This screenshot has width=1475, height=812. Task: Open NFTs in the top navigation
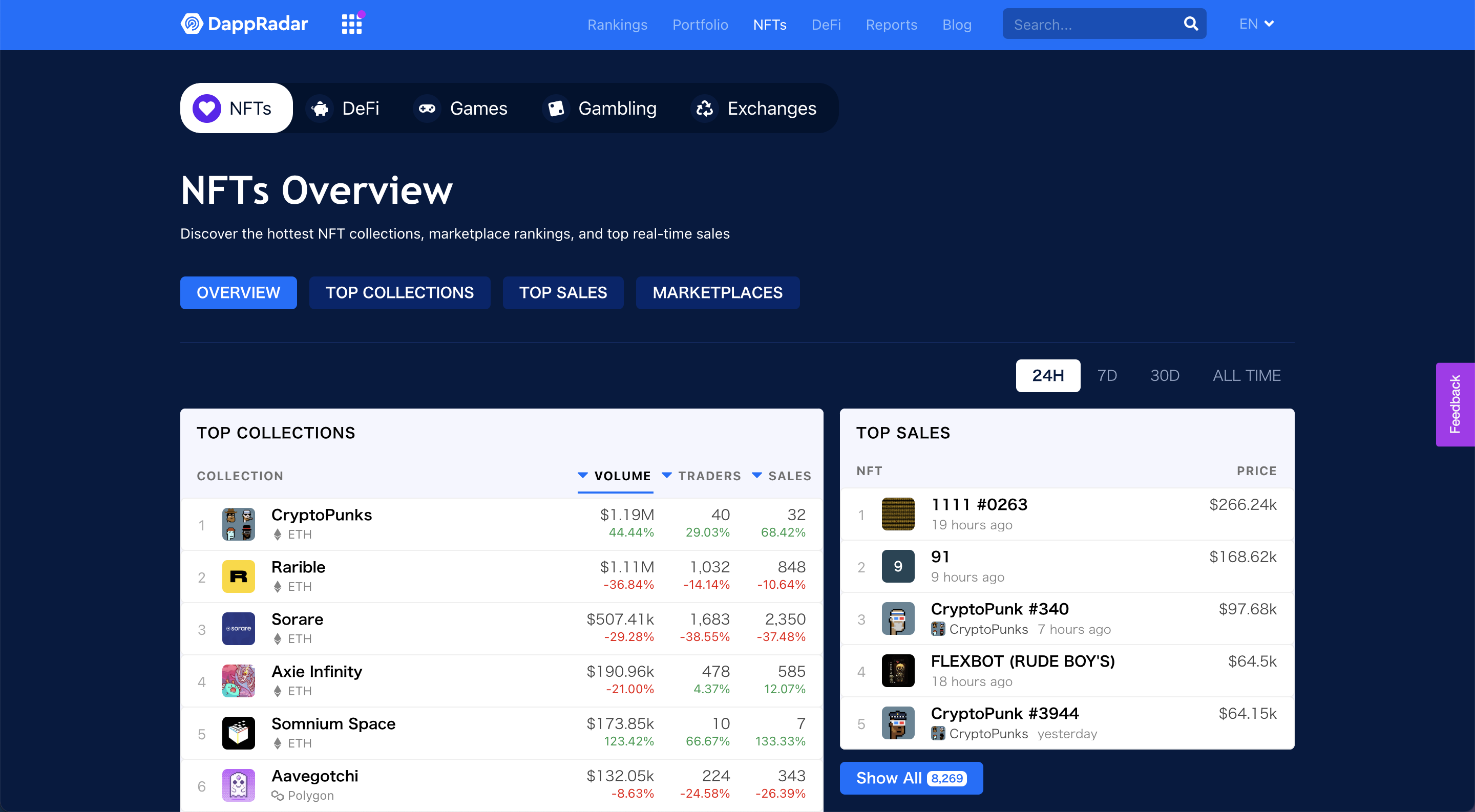point(770,25)
